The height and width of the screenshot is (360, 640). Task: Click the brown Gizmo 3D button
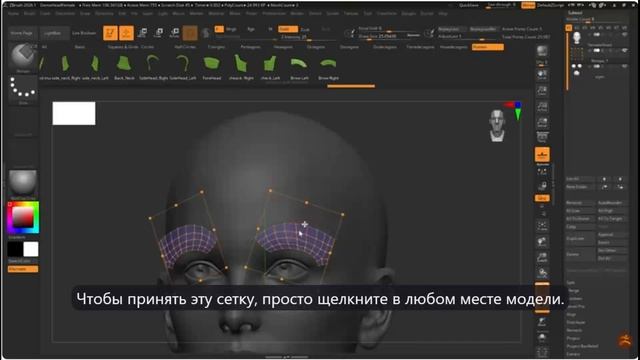[190, 33]
